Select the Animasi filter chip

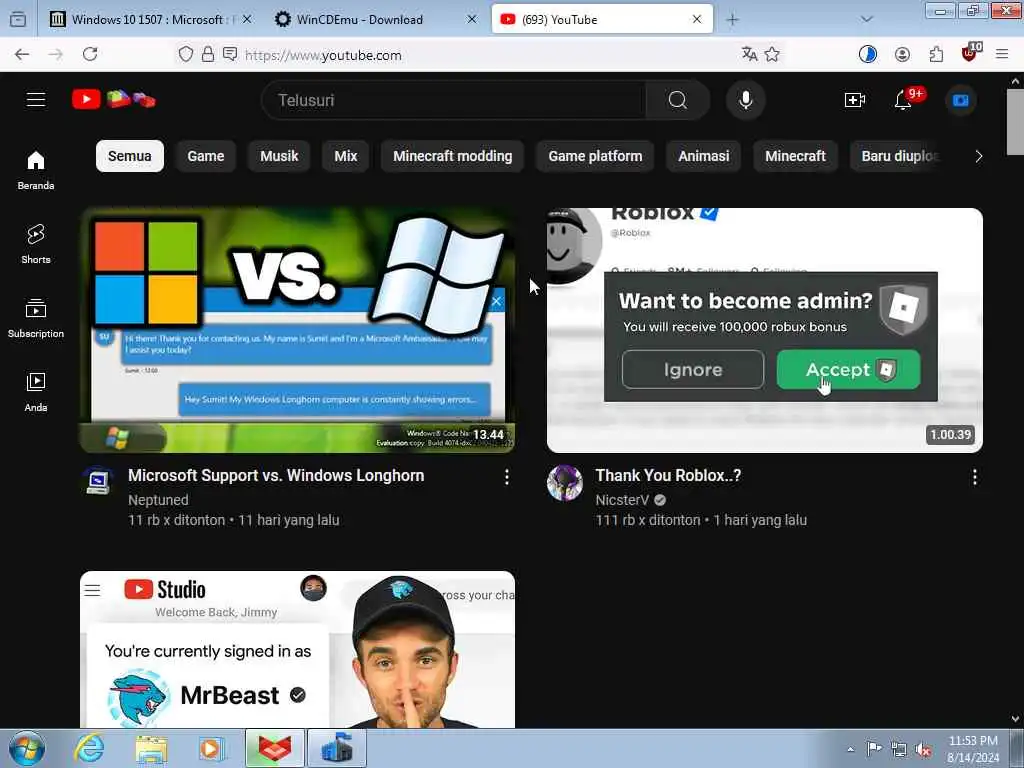[x=703, y=156]
